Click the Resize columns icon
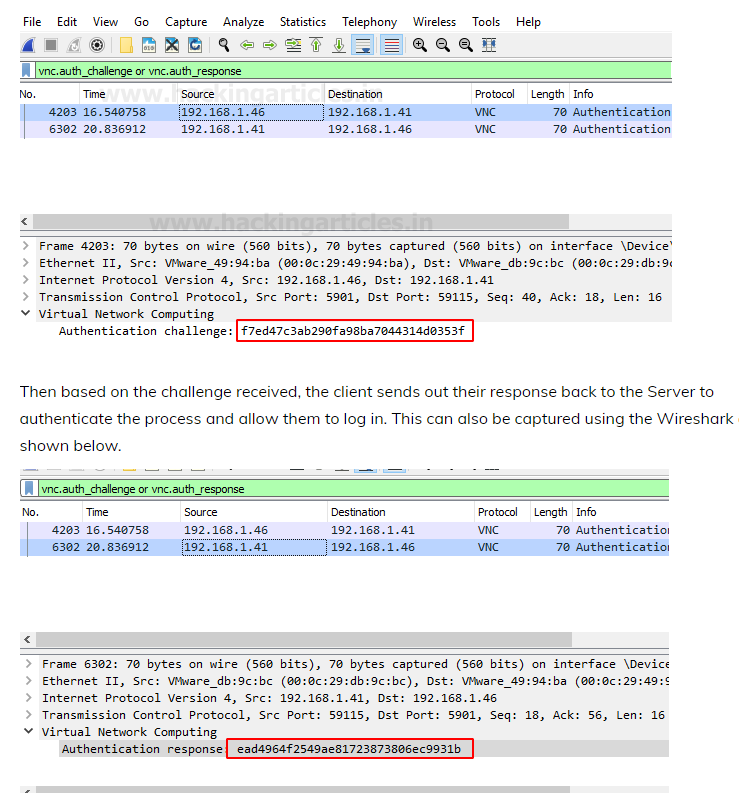 [489, 45]
